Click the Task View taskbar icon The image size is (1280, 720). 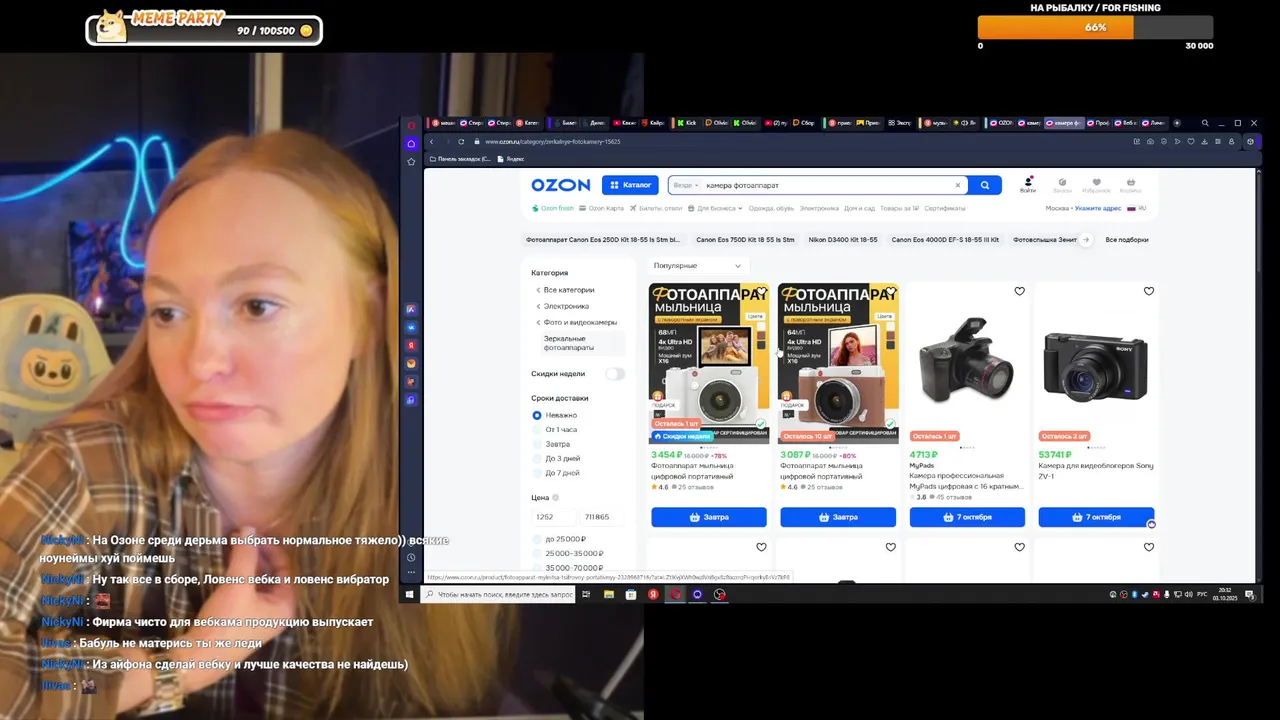(x=586, y=594)
